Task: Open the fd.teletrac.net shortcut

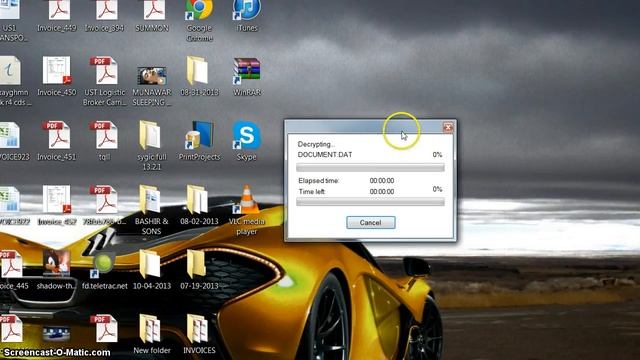Action: click(x=104, y=263)
